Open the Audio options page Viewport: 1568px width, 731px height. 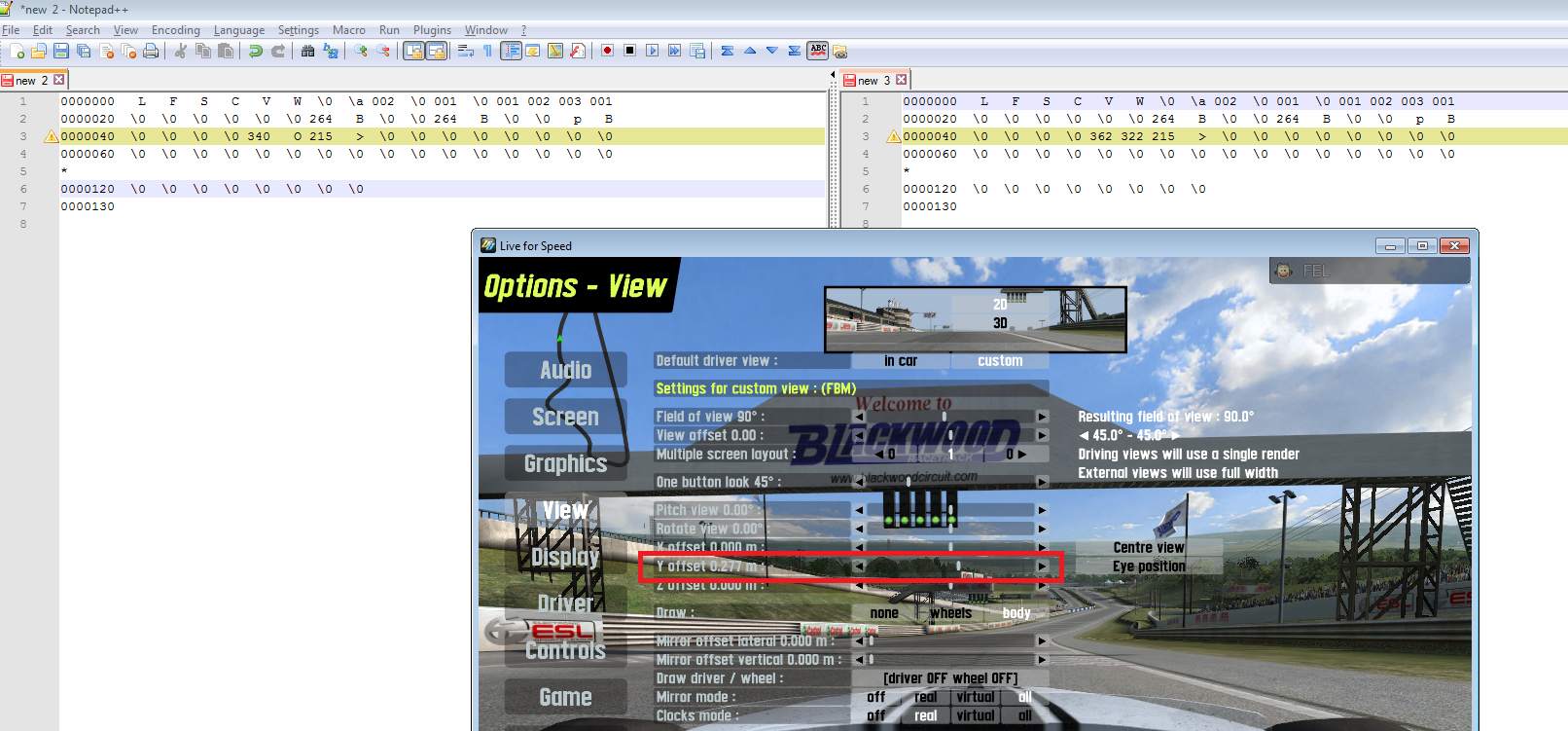(566, 370)
